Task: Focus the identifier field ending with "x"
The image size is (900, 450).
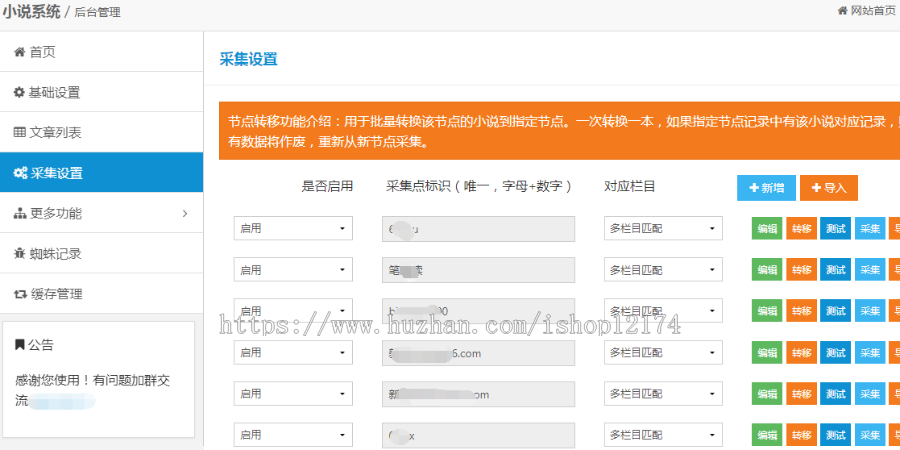Action: (479, 435)
